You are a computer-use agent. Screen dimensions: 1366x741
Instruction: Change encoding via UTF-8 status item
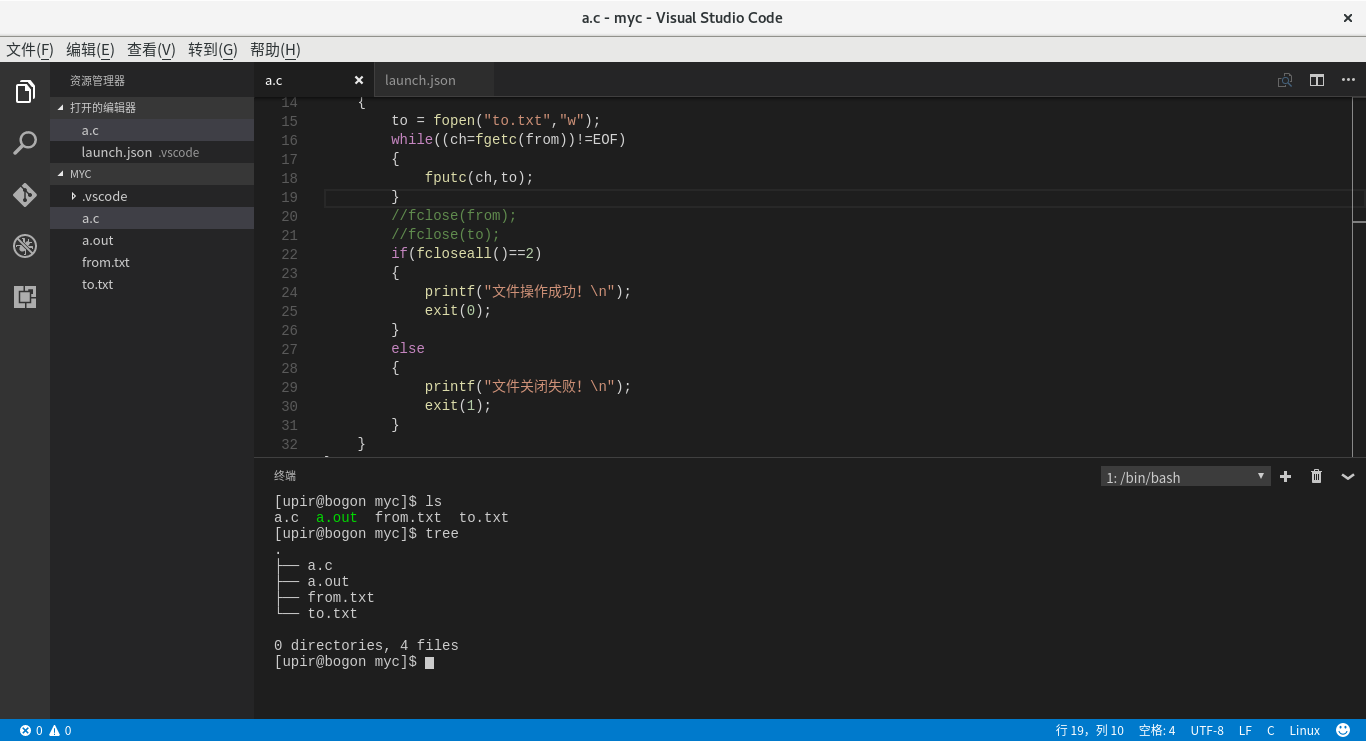(x=1207, y=730)
